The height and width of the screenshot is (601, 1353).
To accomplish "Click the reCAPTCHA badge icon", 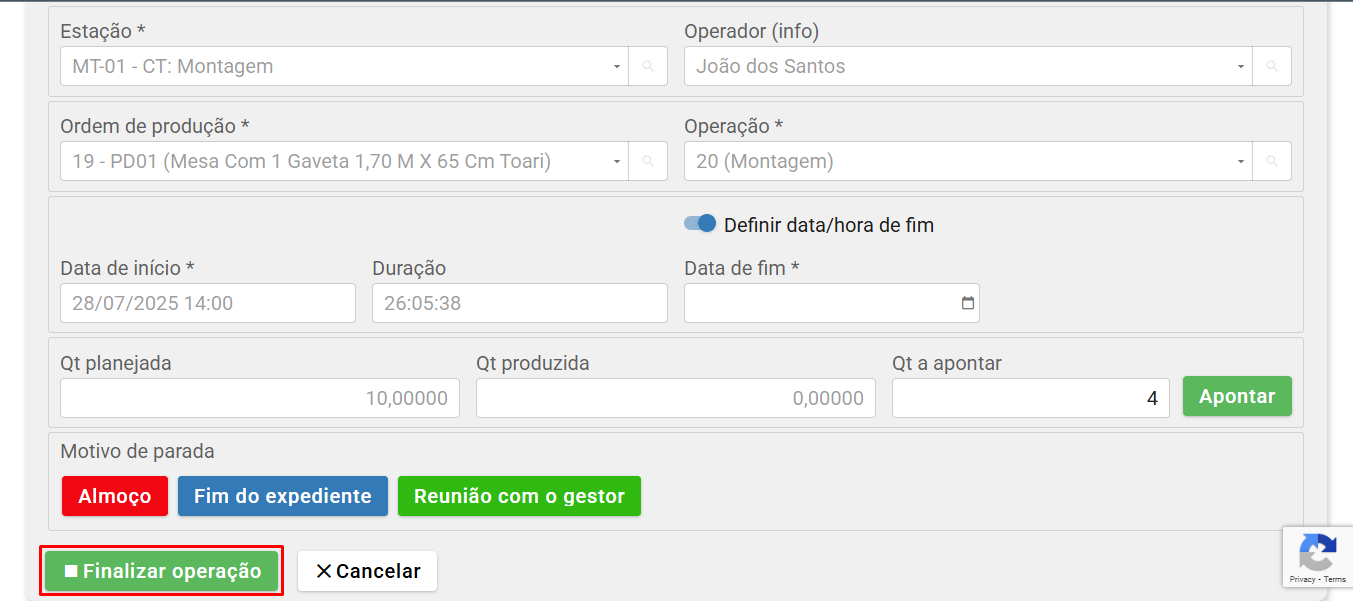I will (x=1317, y=553).
